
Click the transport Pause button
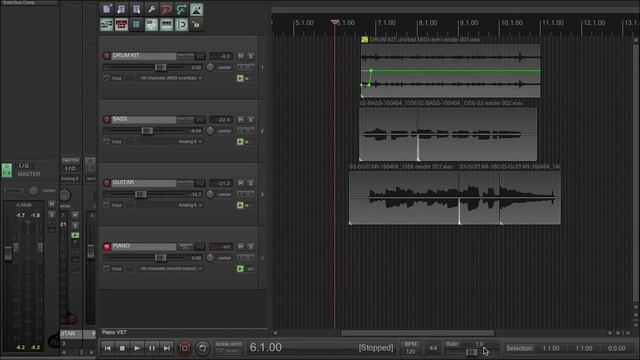(x=152, y=348)
